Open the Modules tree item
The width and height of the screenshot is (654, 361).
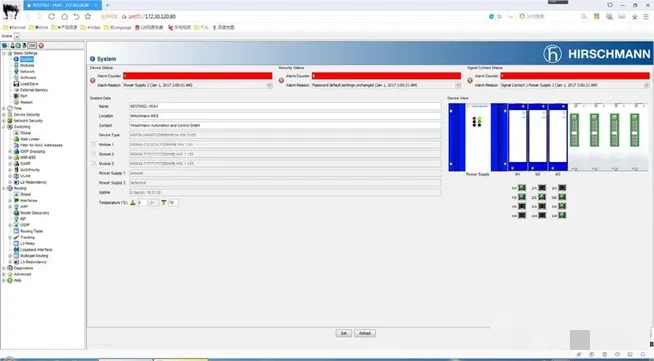click(x=27, y=65)
